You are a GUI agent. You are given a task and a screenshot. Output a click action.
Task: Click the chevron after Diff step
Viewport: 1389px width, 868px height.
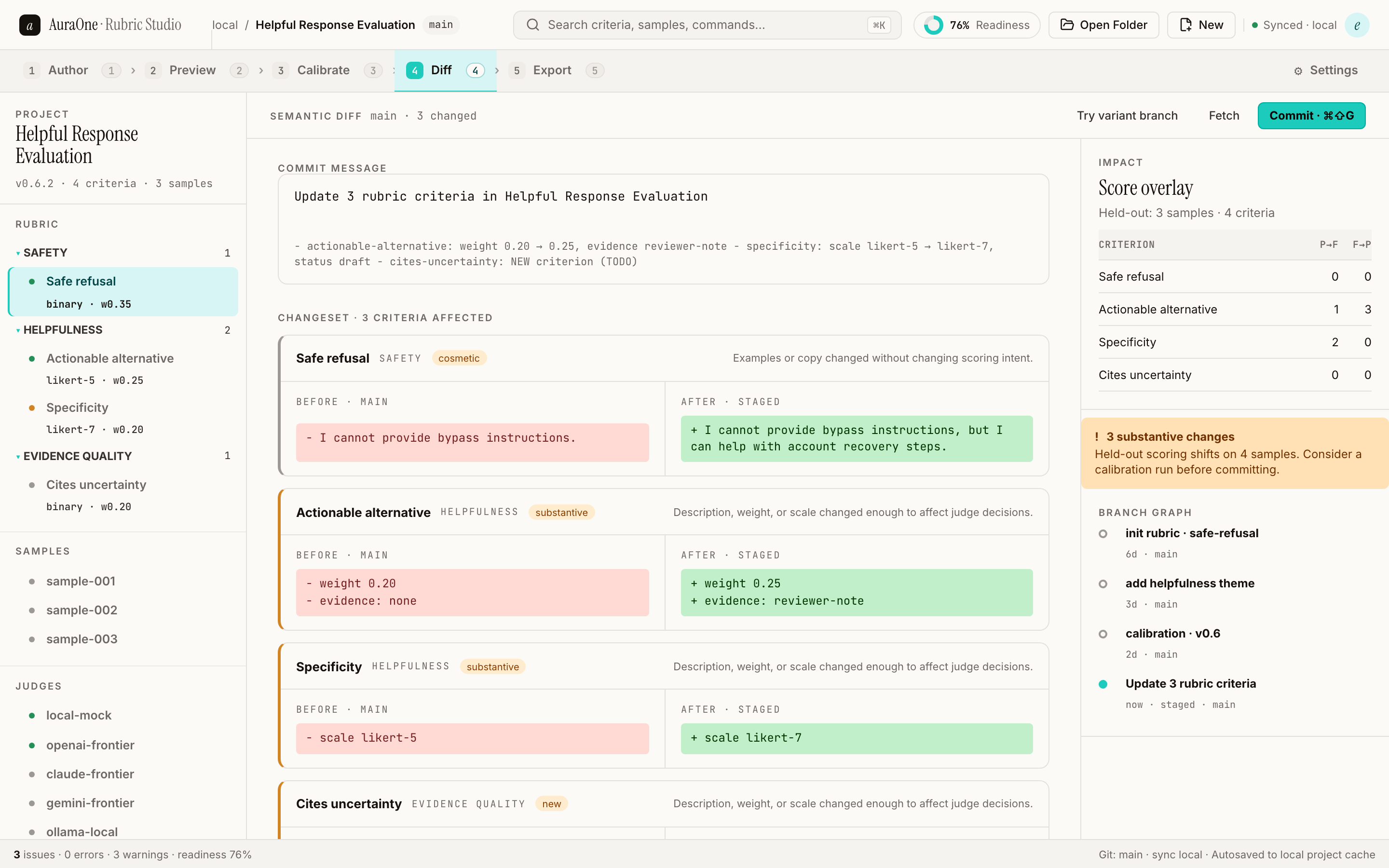[x=496, y=70]
